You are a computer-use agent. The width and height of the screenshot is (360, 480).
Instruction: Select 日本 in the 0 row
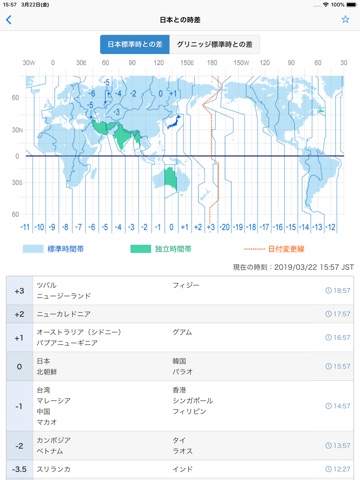[43, 361]
